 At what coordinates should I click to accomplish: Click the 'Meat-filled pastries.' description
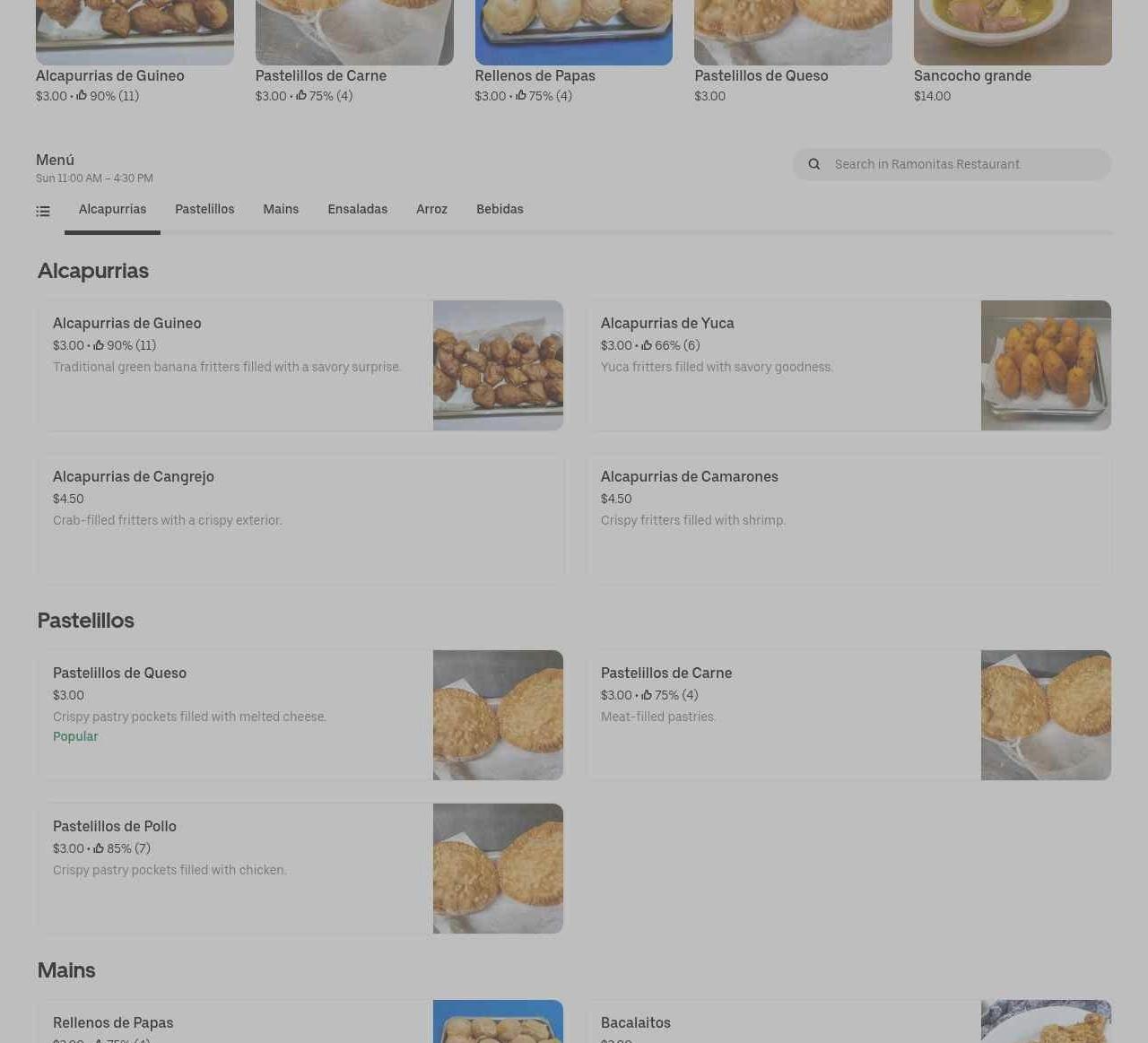[x=658, y=717]
